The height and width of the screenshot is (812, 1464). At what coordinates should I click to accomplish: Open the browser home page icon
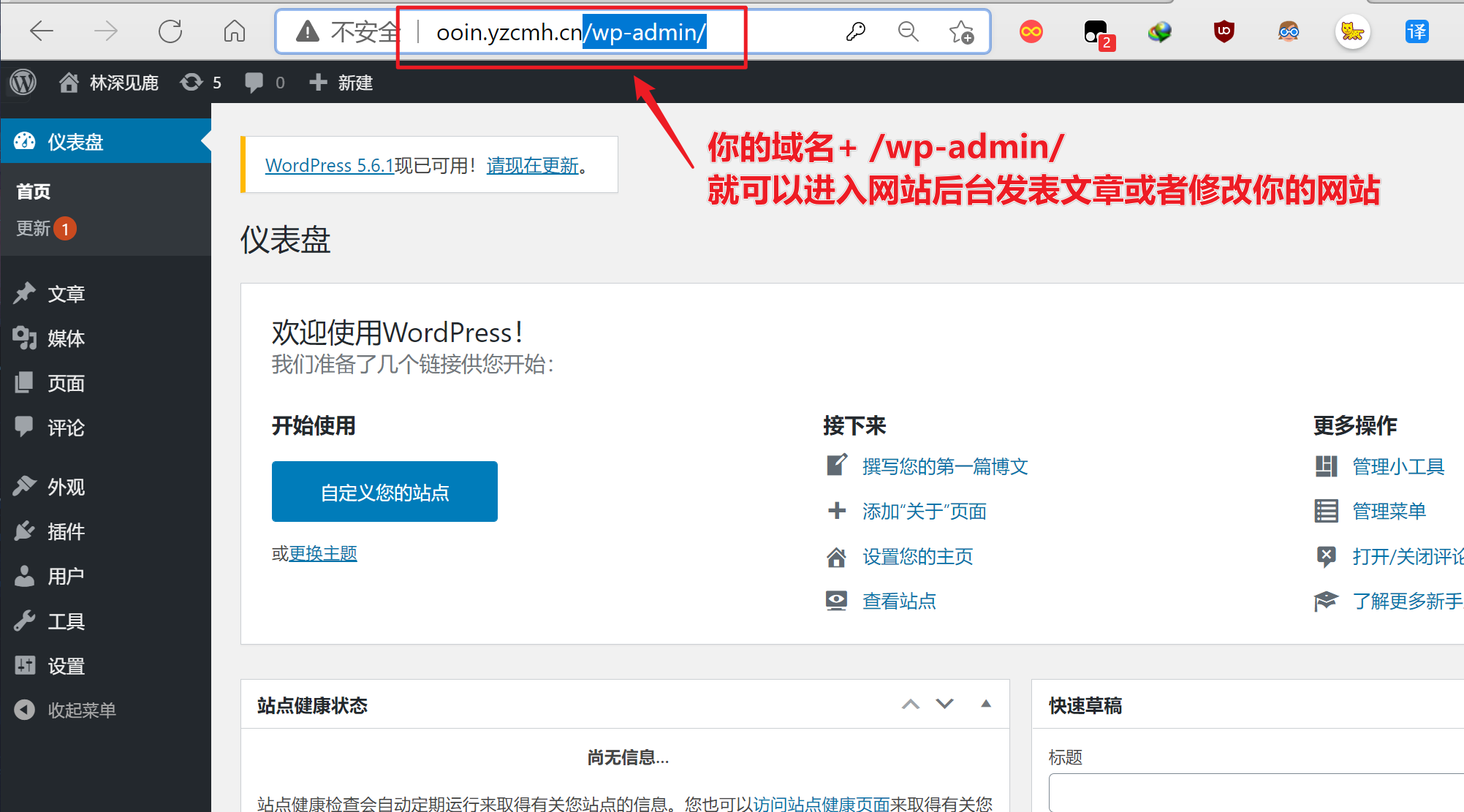235,31
